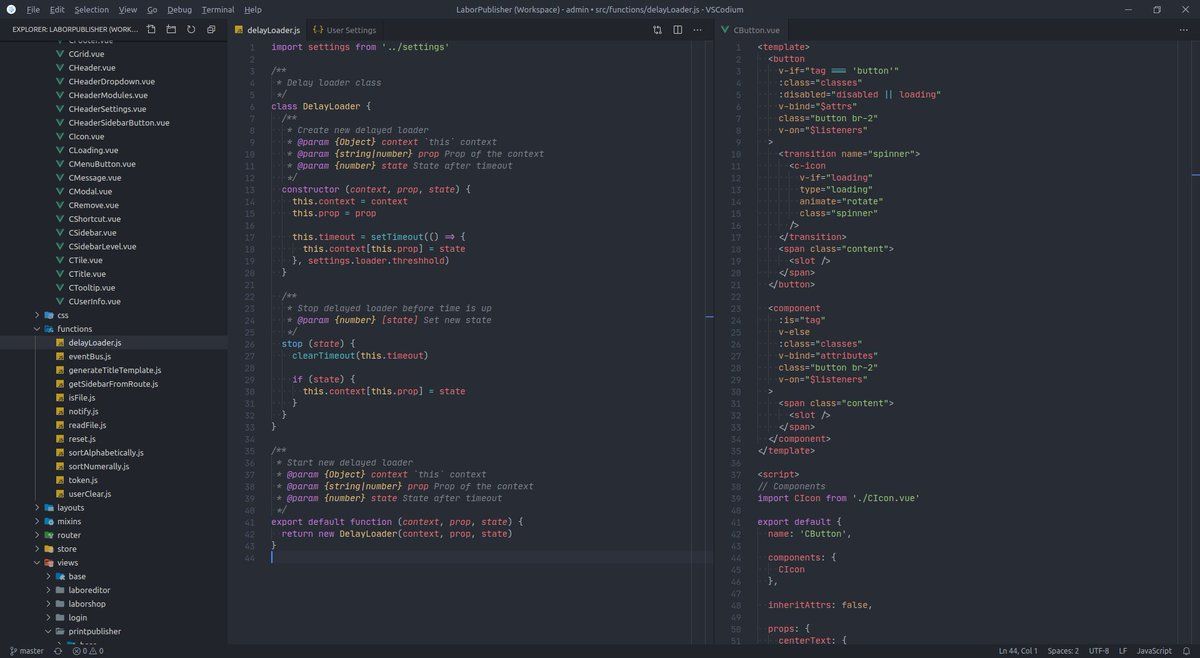The image size is (1200, 658).
Task: Open the Edit menu
Action: [56, 9]
